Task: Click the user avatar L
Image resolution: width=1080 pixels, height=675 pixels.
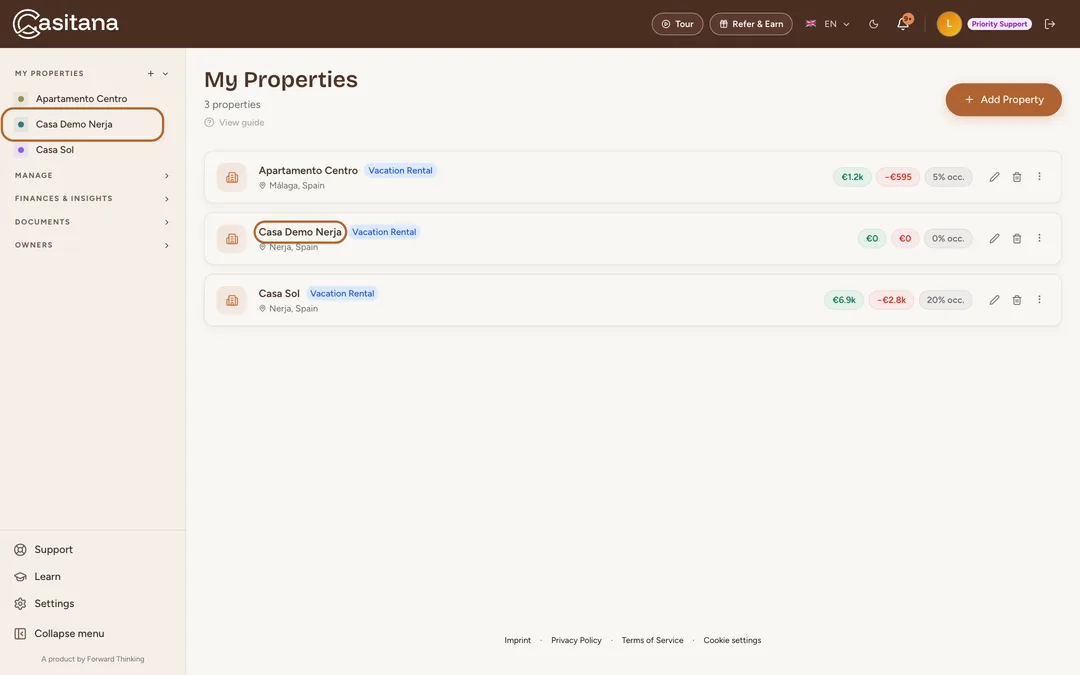Action: coord(948,24)
